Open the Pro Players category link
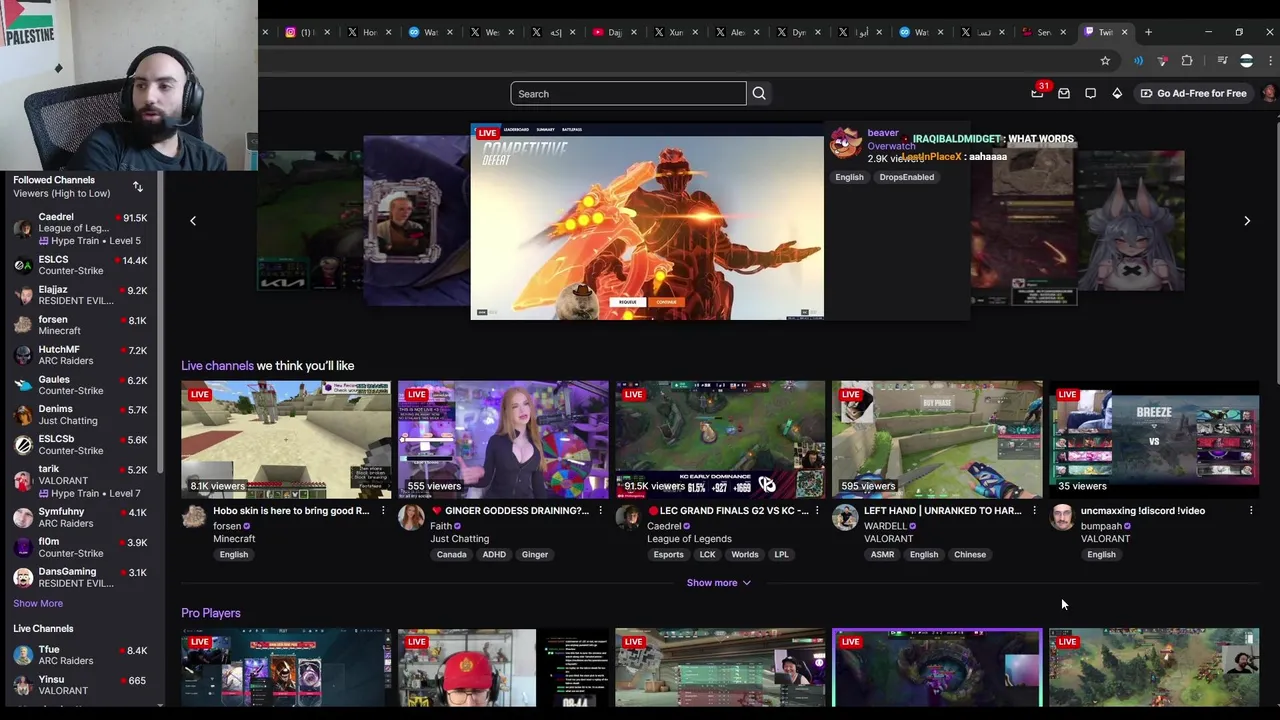 point(211,613)
